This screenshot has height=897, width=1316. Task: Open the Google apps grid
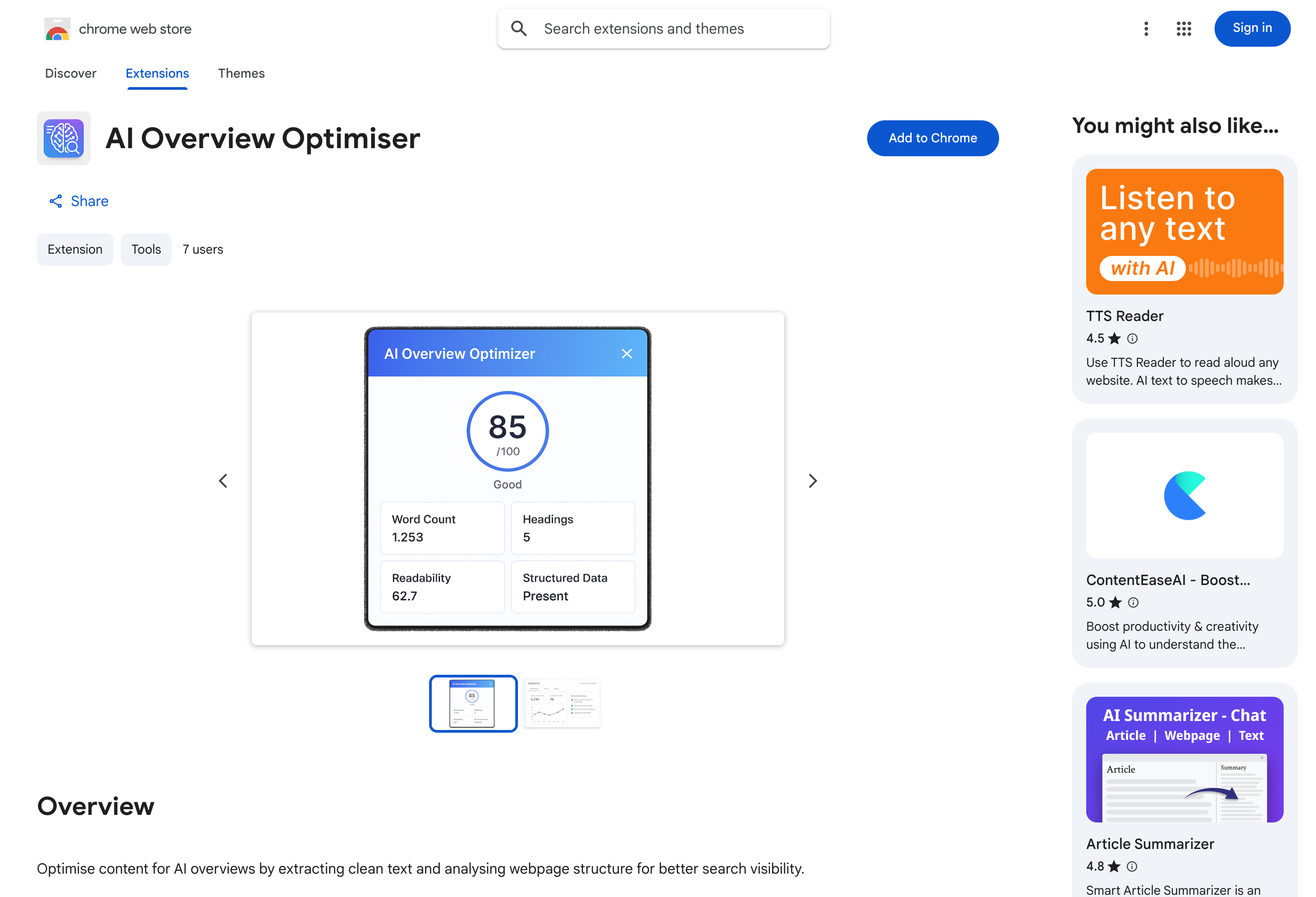[x=1184, y=29]
